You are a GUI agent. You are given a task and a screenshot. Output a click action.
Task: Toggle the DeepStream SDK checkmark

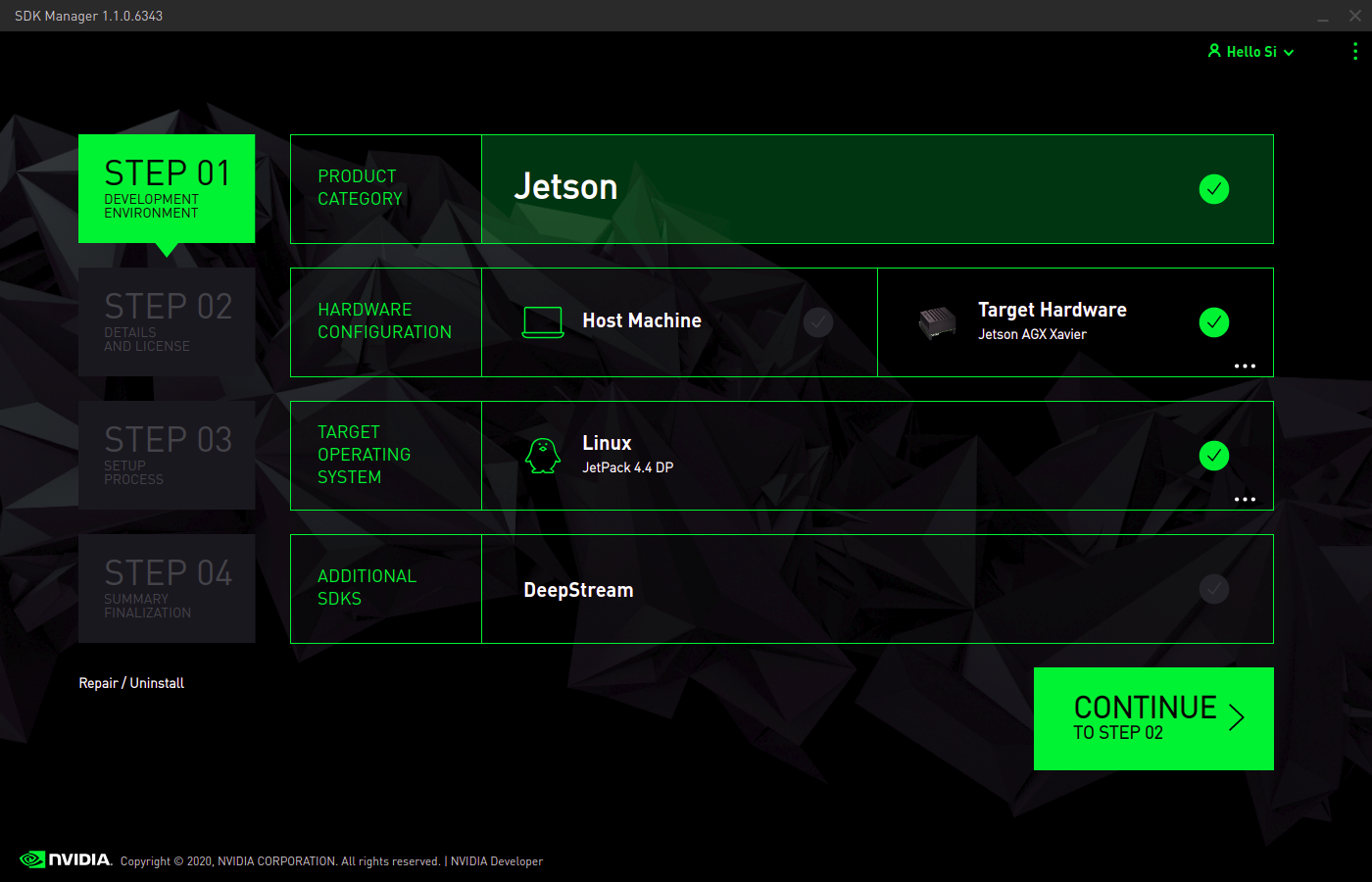click(1214, 589)
